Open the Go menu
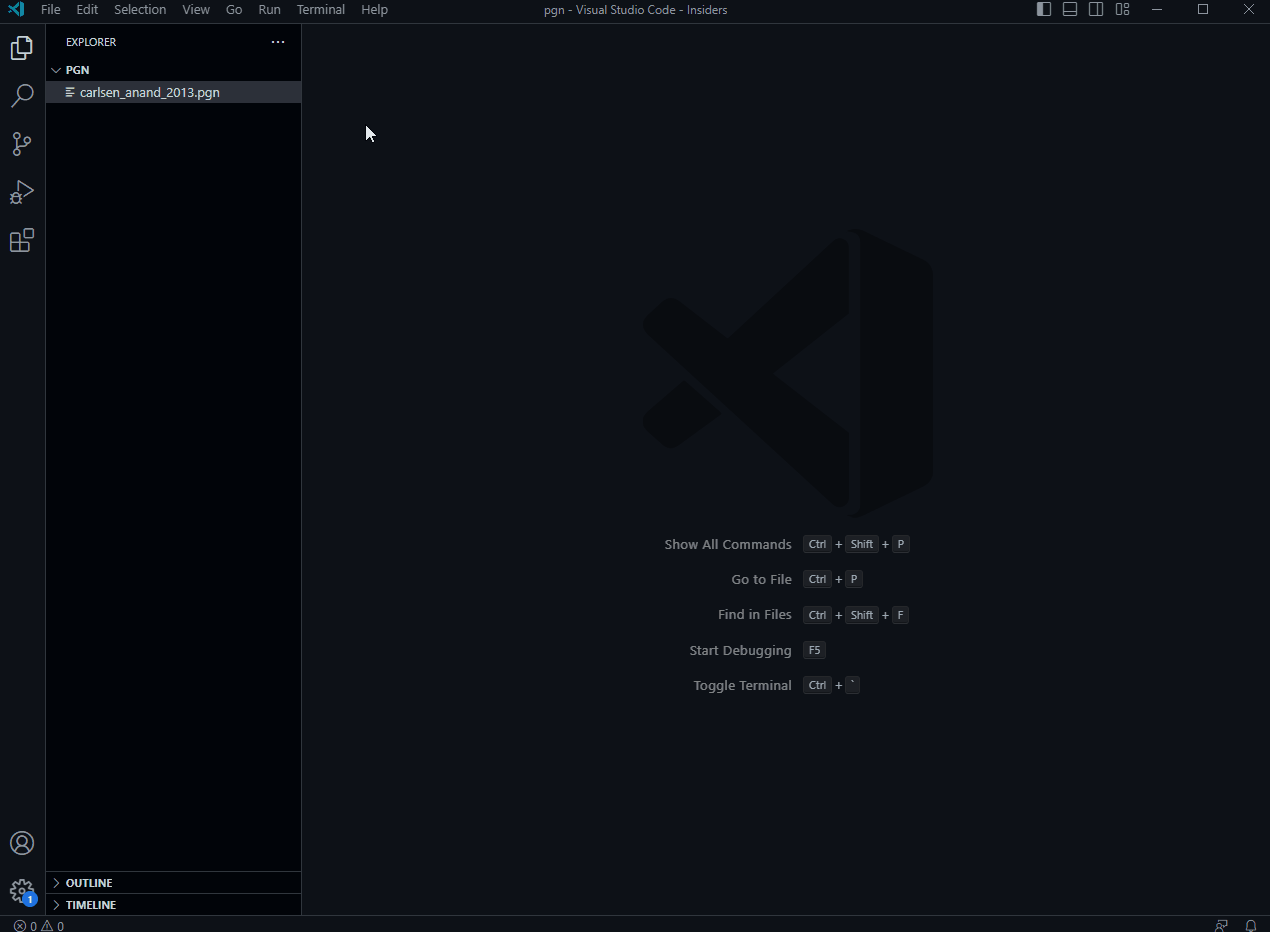The height and width of the screenshot is (932, 1270). pos(234,9)
